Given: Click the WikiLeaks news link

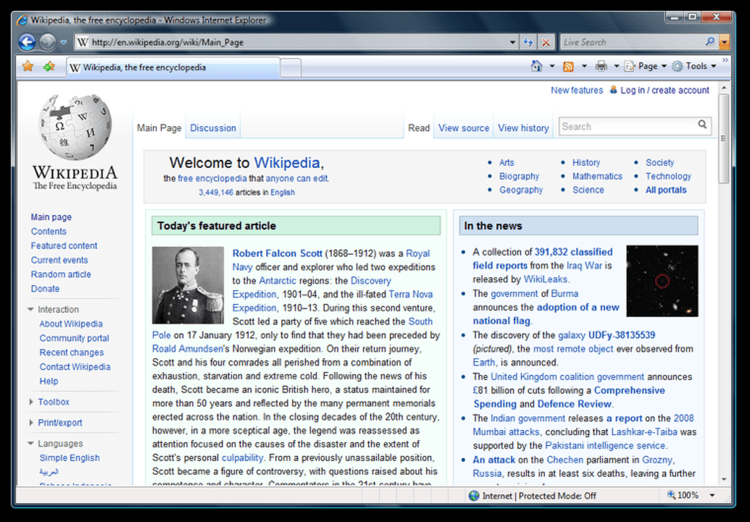Looking at the screenshot, I should coord(545,279).
